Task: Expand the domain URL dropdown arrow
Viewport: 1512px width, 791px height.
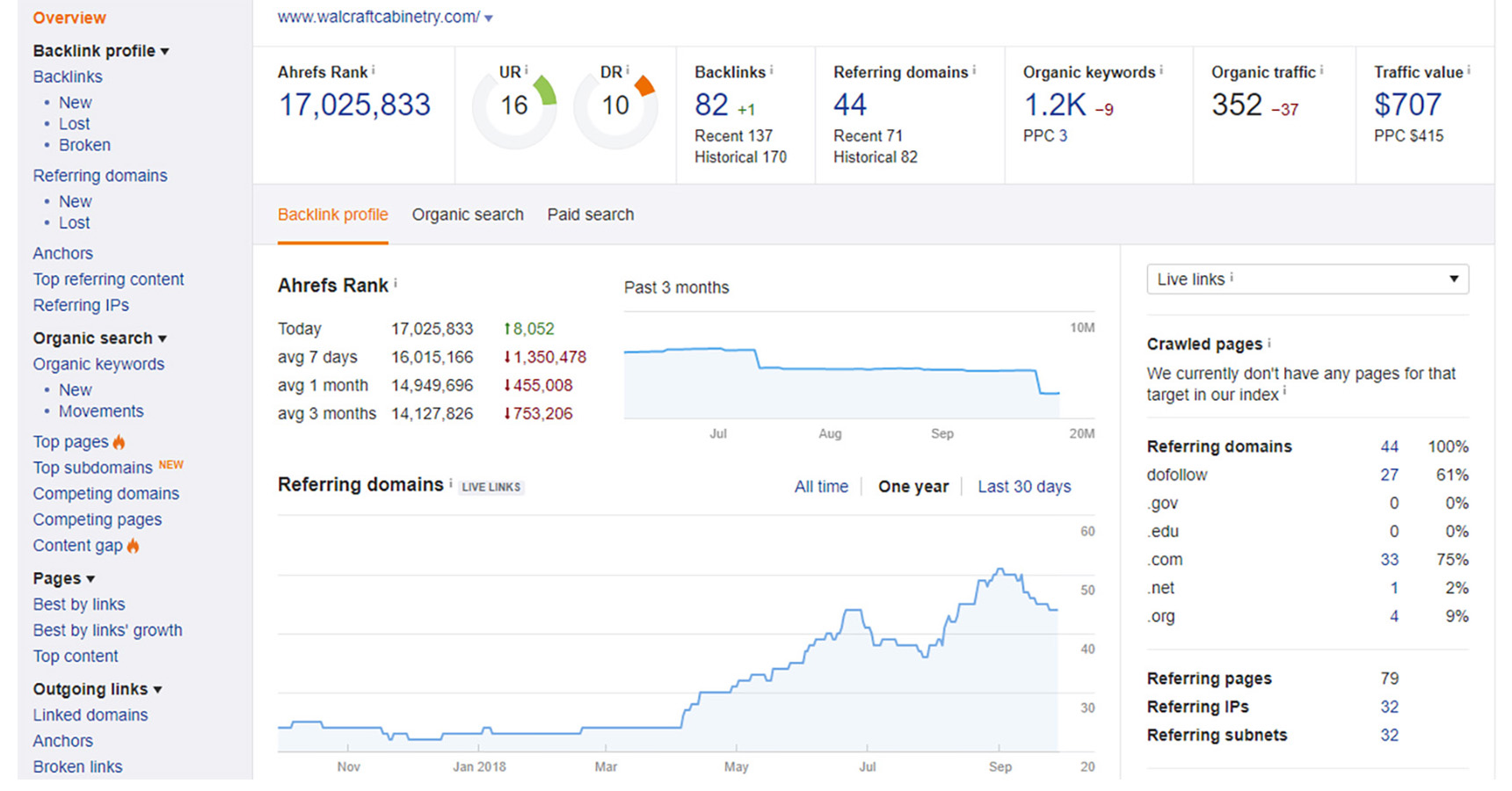Action: (x=489, y=18)
